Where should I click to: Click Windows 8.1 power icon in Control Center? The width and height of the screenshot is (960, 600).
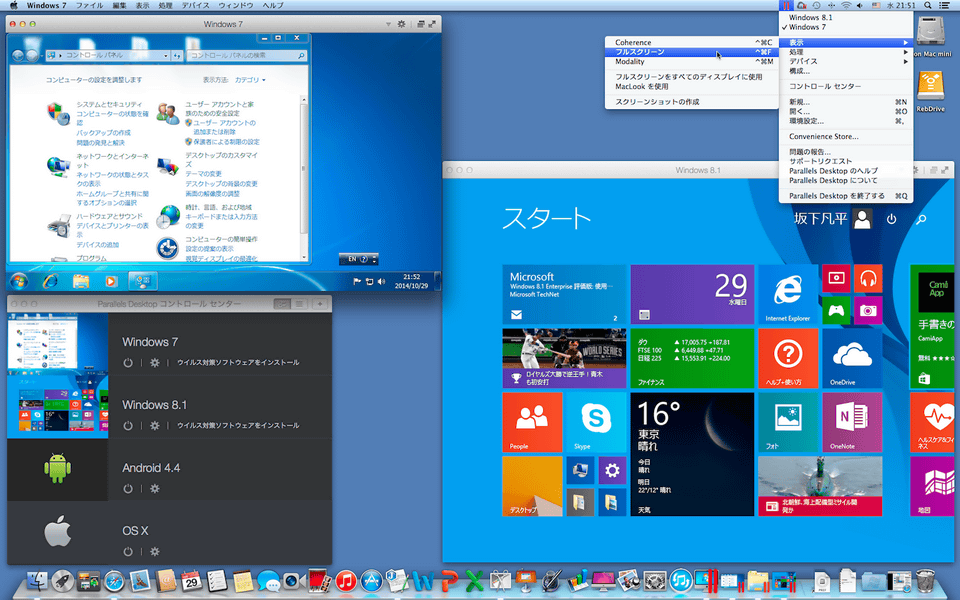point(127,426)
